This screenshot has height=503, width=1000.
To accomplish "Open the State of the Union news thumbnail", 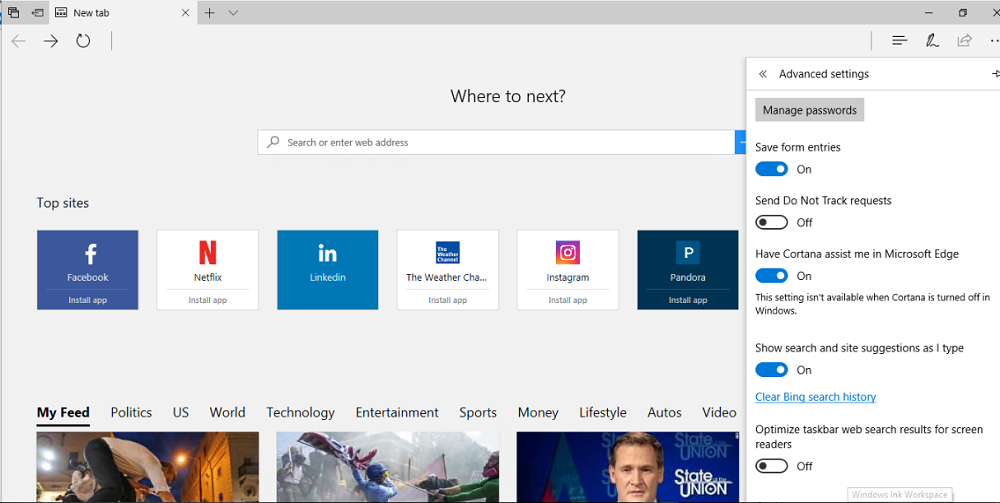I will coord(628,467).
